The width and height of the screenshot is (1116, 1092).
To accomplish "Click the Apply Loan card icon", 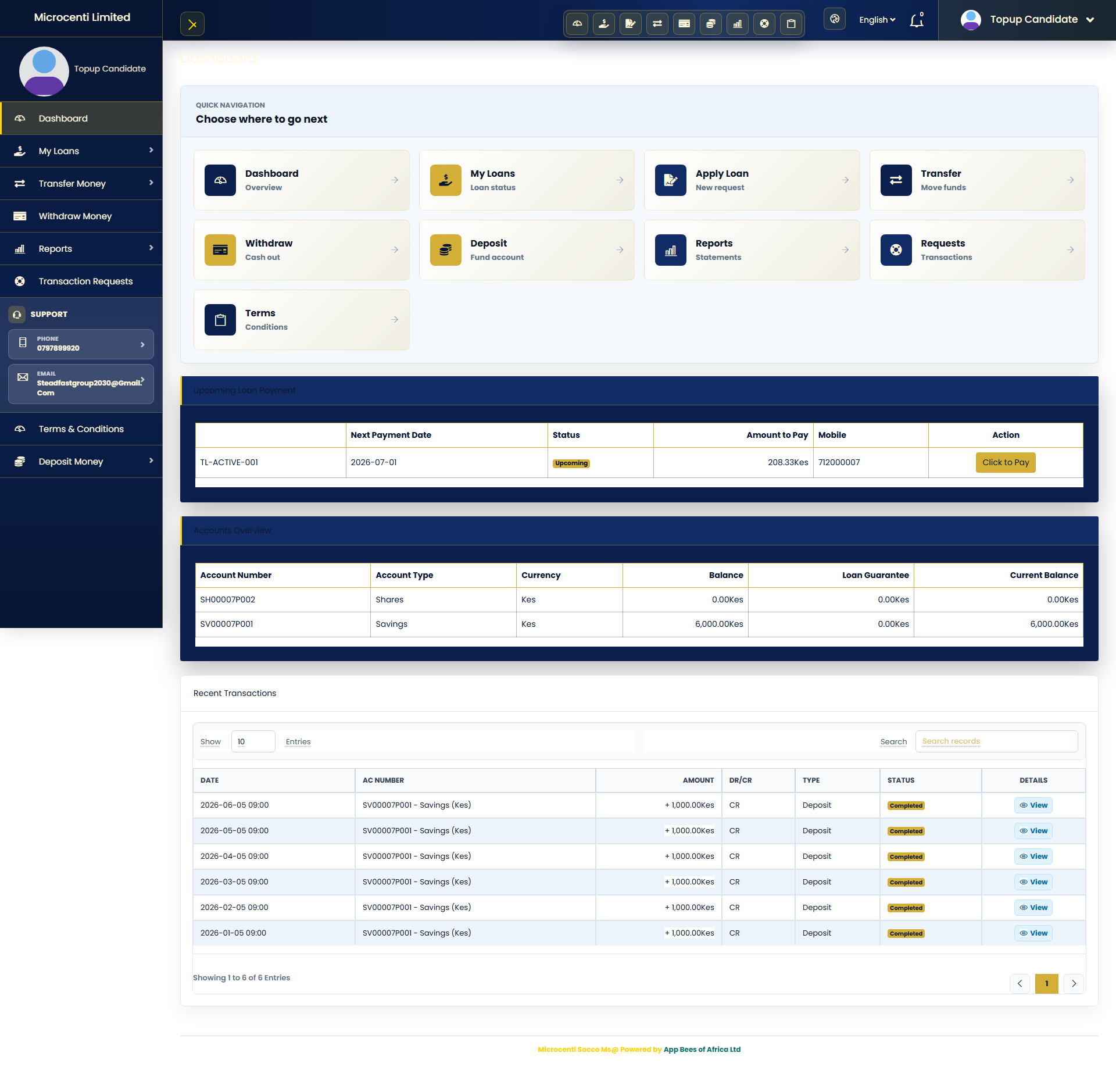I will pyautogui.click(x=671, y=180).
